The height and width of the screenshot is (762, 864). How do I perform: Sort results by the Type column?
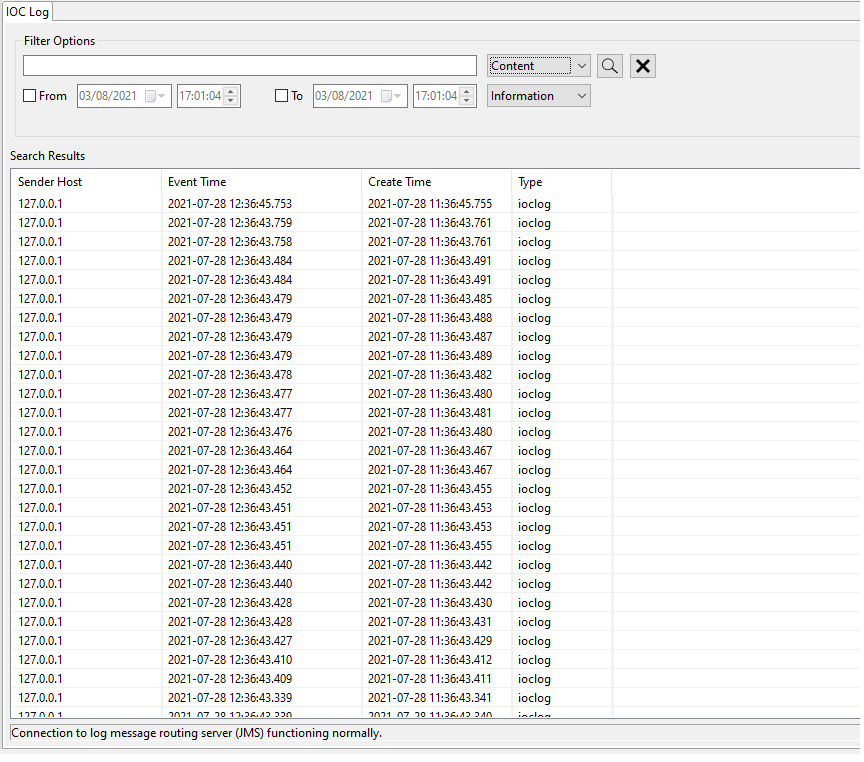click(x=531, y=182)
